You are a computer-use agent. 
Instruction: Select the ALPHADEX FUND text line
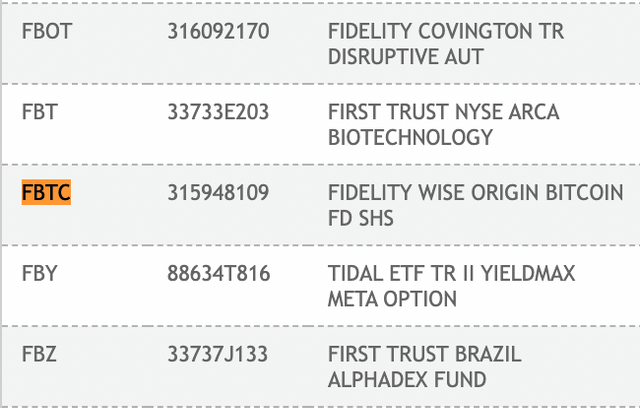tap(407, 381)
